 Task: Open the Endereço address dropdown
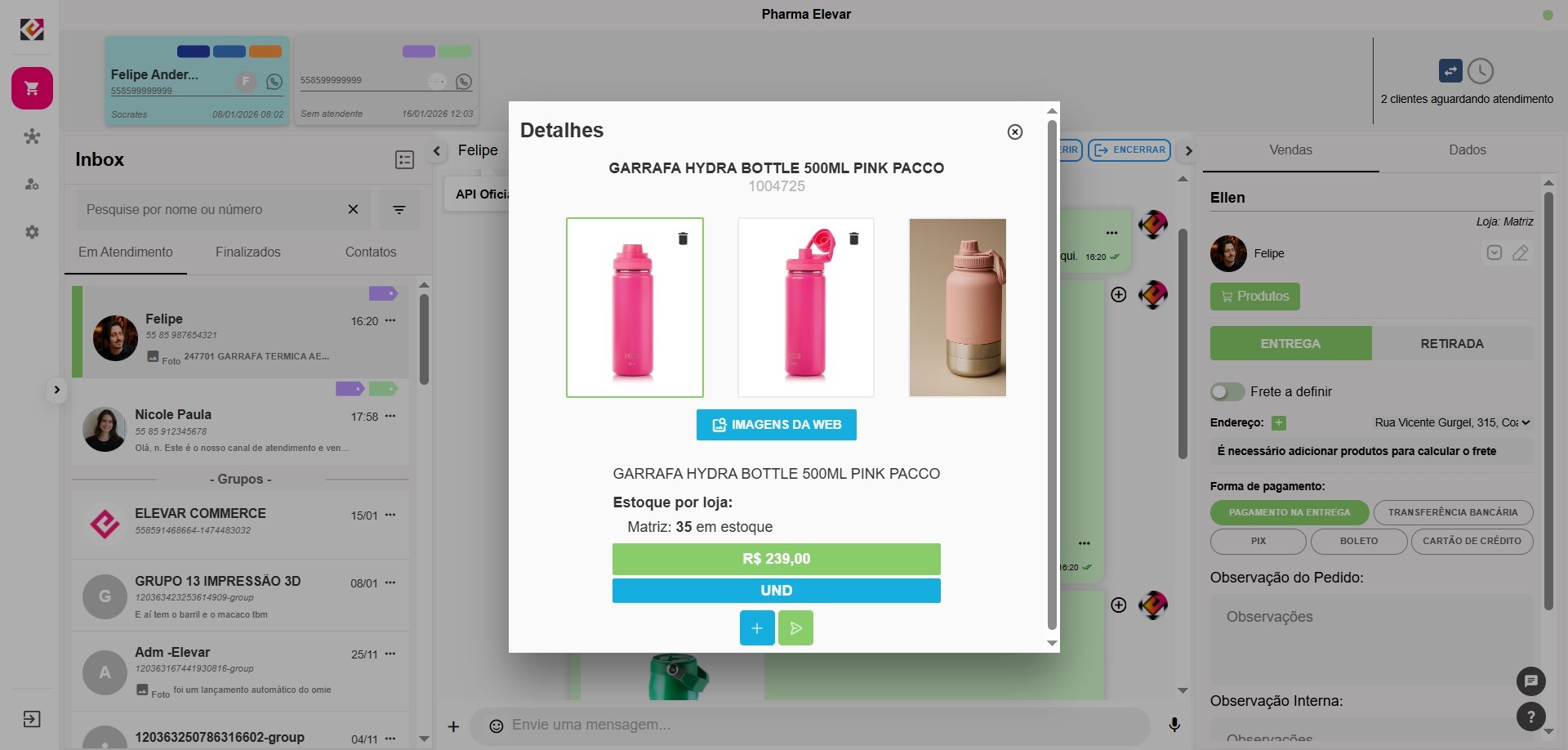1452,422
